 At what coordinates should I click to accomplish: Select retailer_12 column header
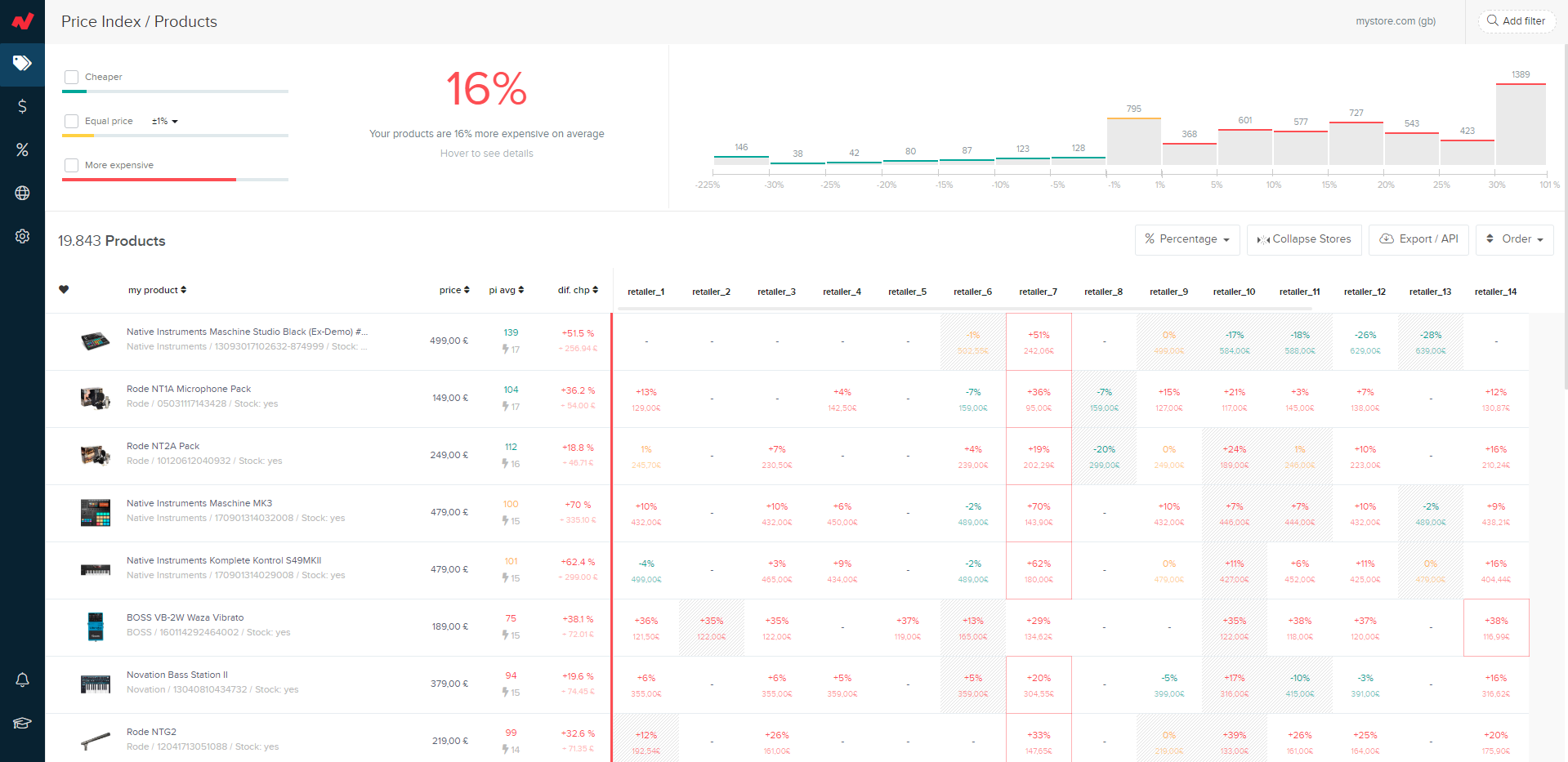tap(1365, 292)
